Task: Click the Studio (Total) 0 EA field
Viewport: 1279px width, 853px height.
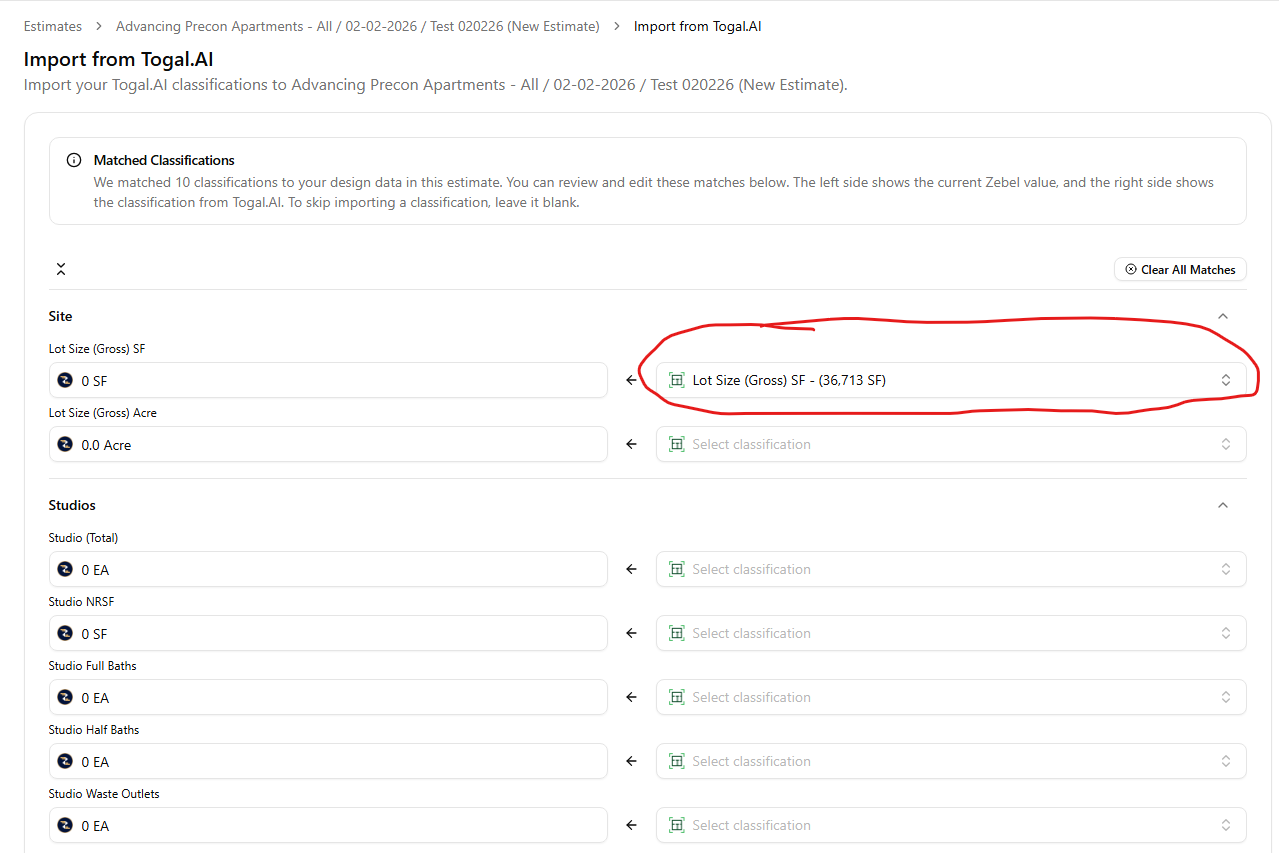Action: [x=328, y=569]
